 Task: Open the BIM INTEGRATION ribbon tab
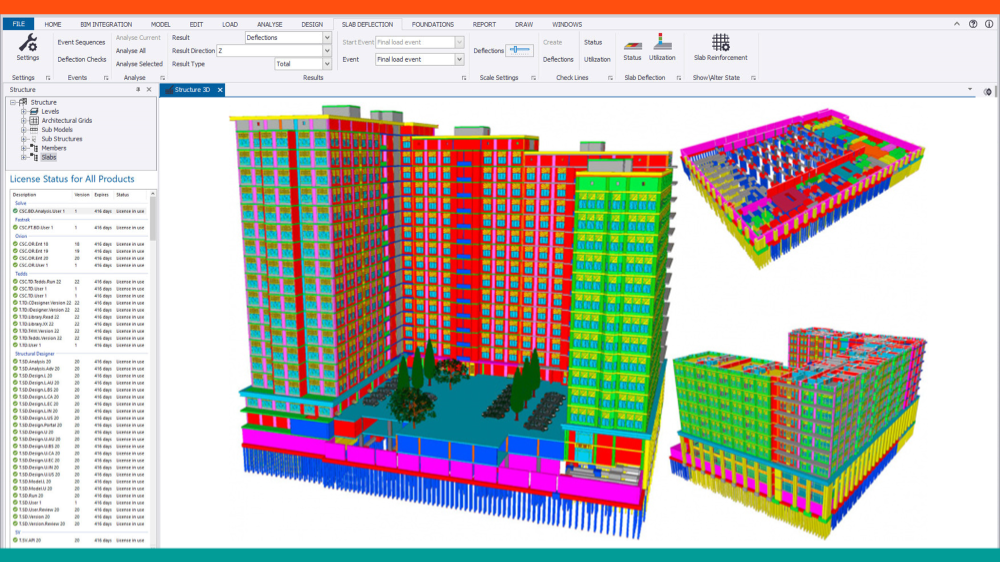[107, 24]
